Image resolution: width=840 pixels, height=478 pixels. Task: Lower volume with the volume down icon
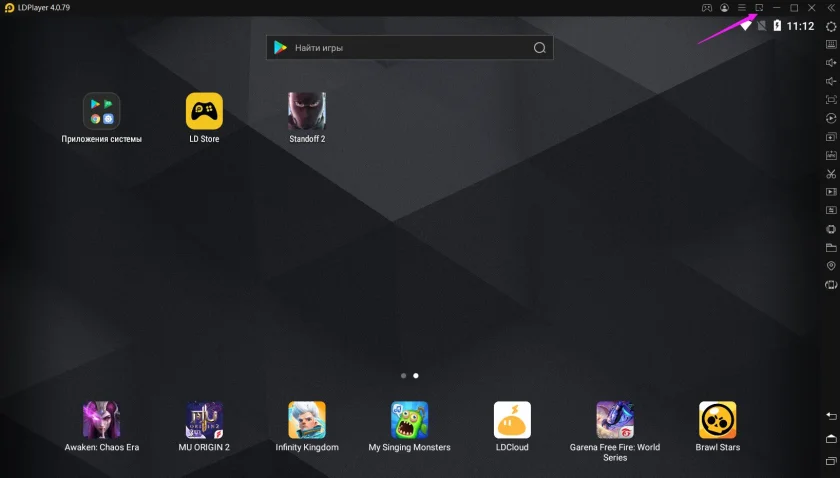831,81
